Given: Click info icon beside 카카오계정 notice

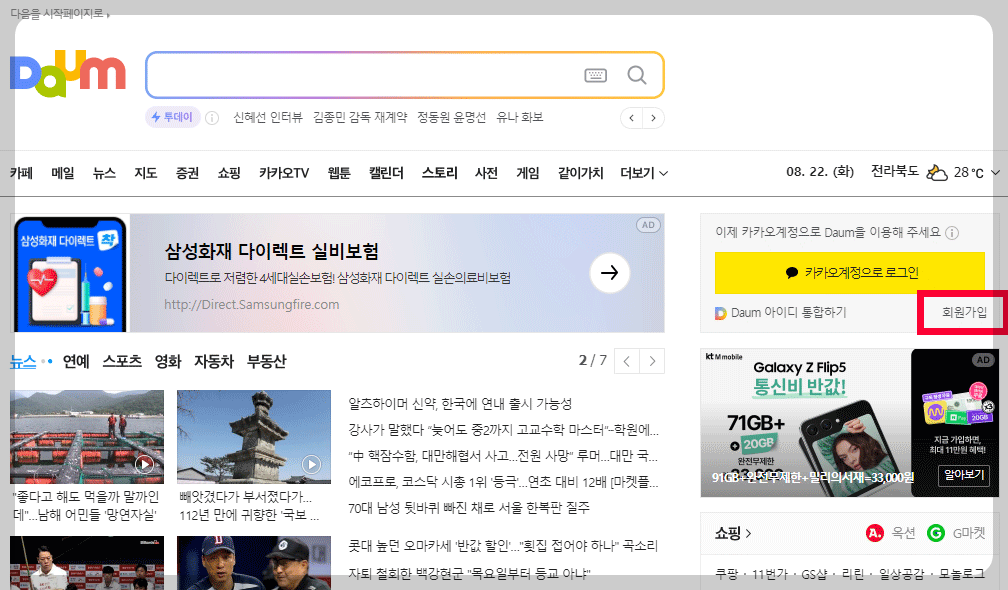Looking at the screenshot, I should coord(953,233).
